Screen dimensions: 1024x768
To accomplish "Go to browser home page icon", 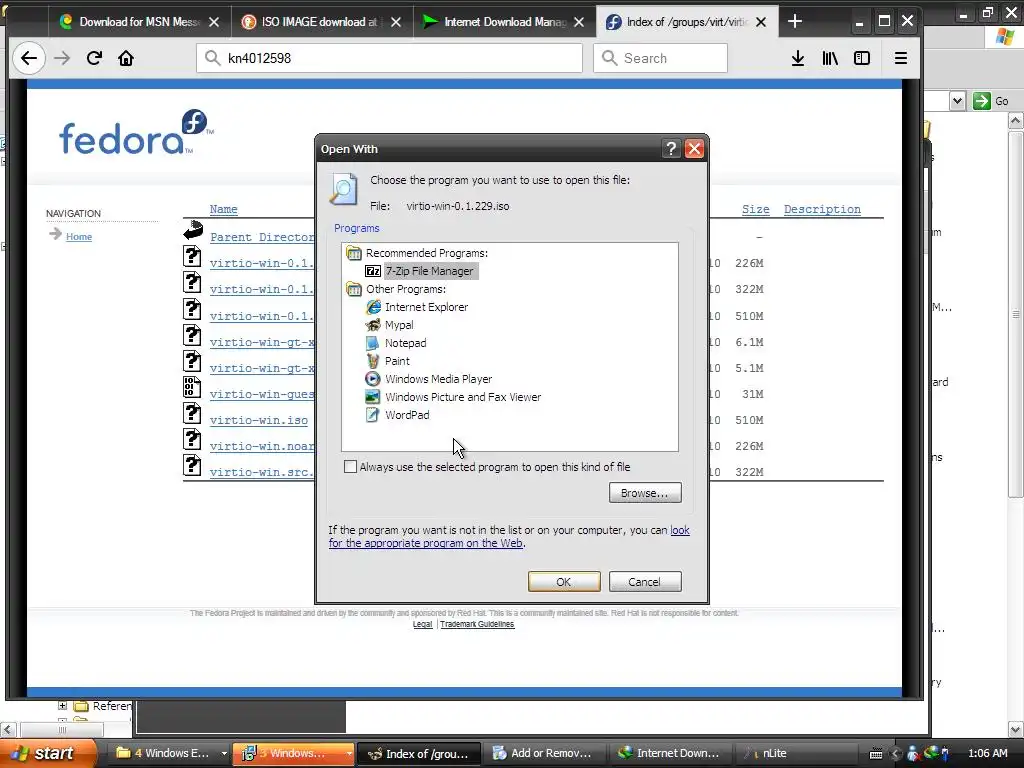I will (126, 58).
